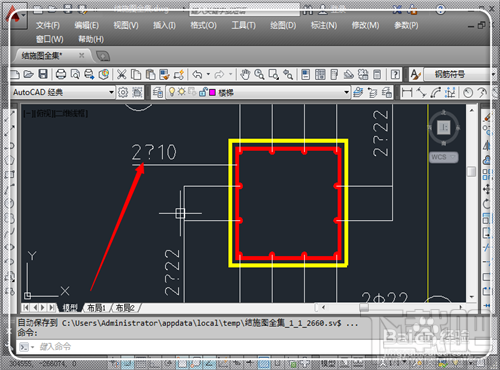Toggle layer freeze in current viewport icon
The width and height of the screenshot is (500, 370).
192,92
